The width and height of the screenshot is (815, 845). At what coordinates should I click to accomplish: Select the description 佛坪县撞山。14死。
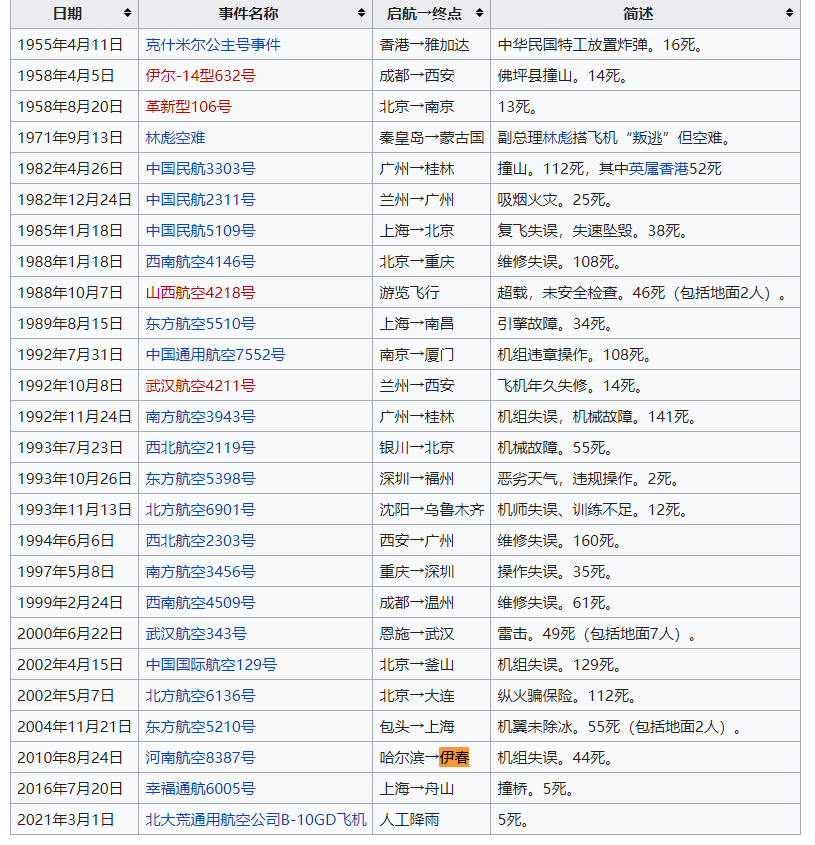click(645, 75)
